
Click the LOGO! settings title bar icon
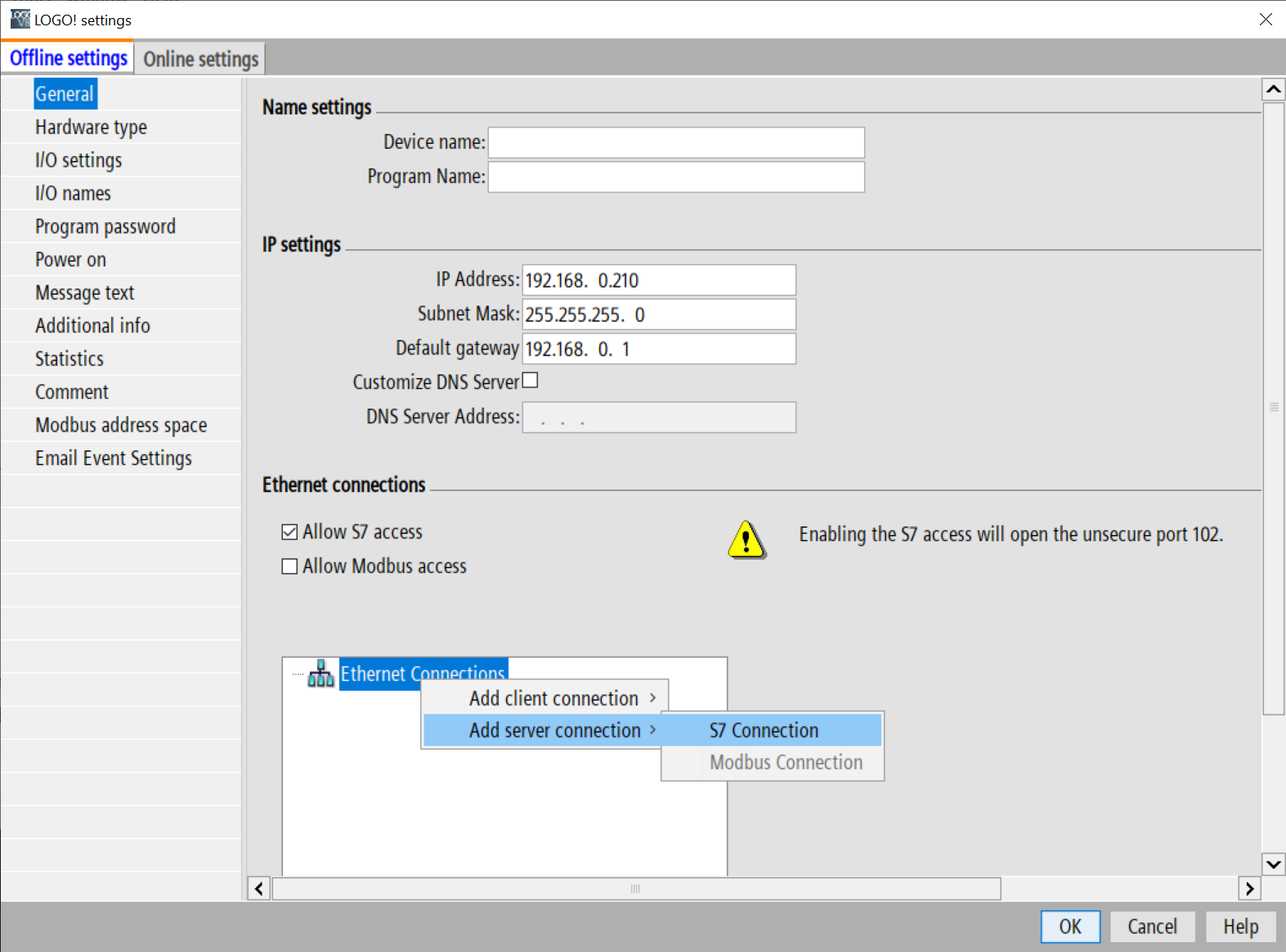pos(20,19)
